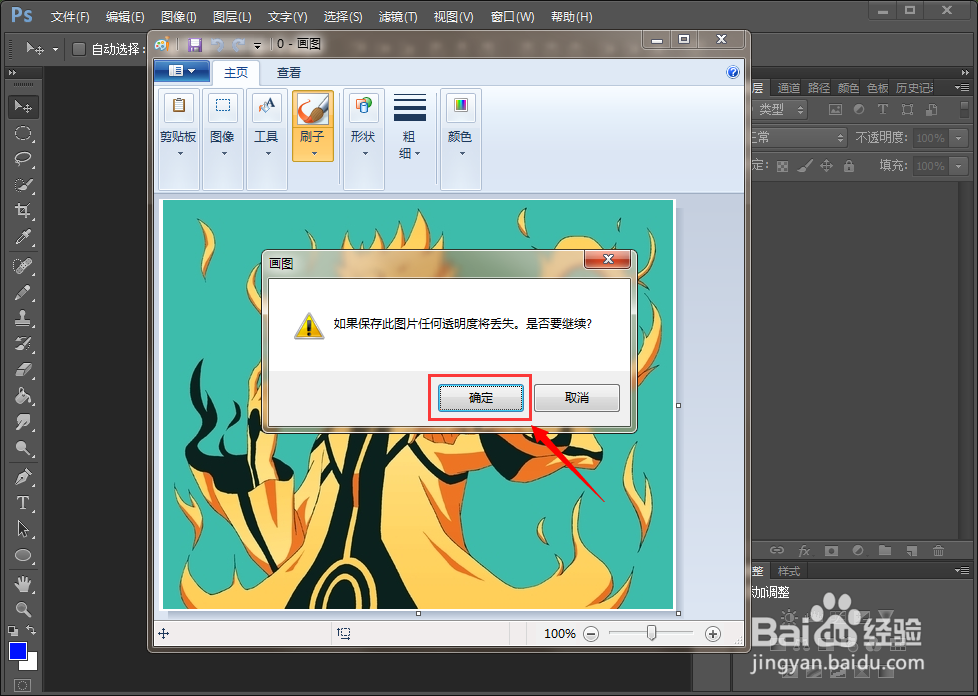Toggle filter for adjustment layers
This screenshot has width=978, height=696.
pyautogui.click(x=859, y=110)
